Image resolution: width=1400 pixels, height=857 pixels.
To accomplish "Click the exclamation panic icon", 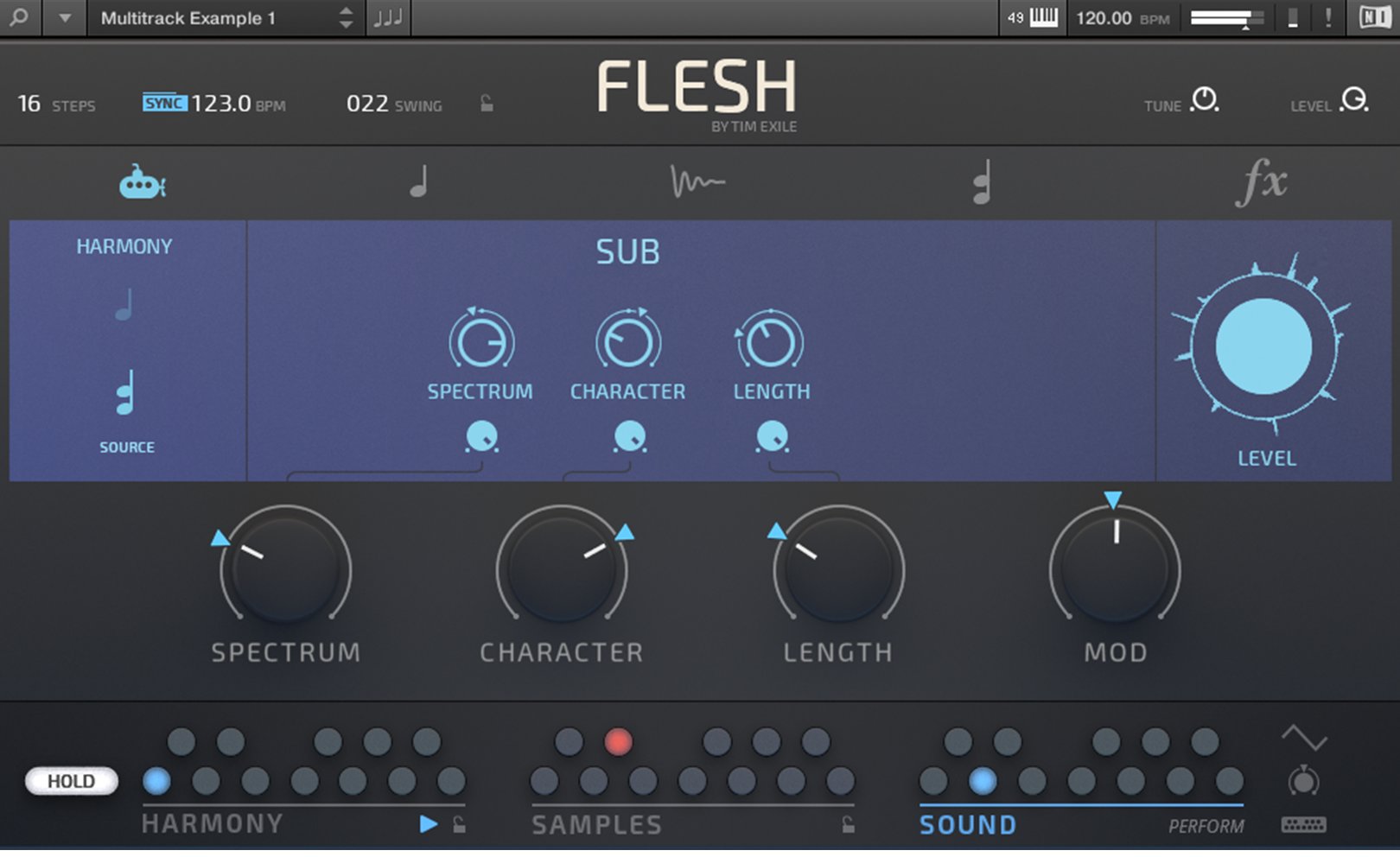I will [x=1328, y=17].
